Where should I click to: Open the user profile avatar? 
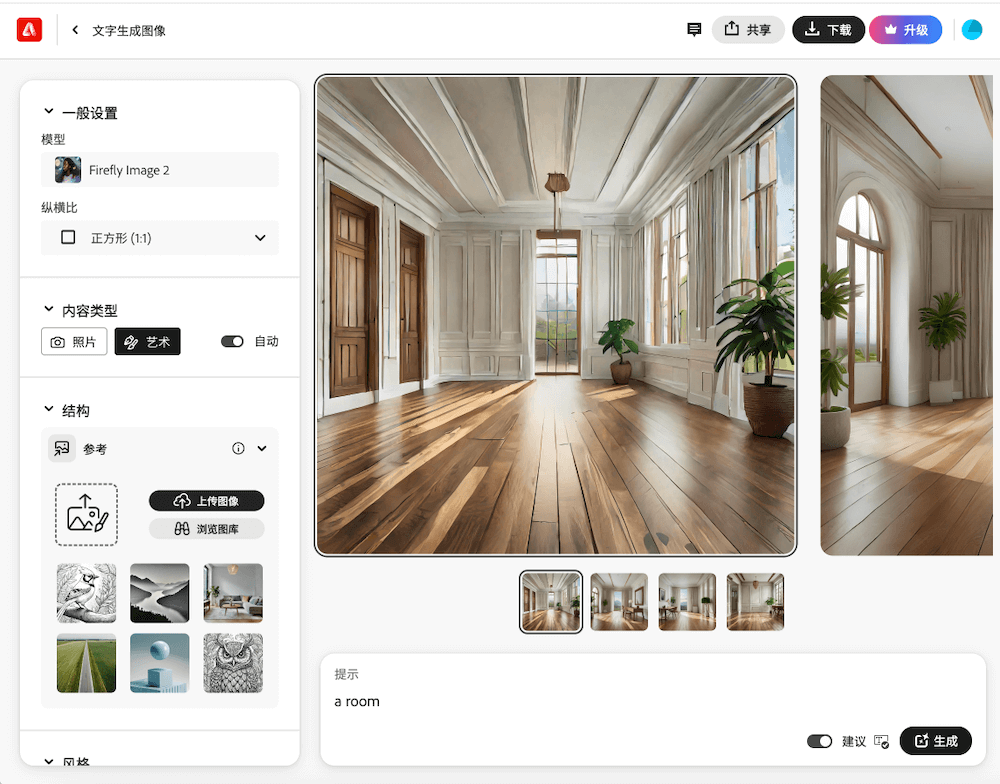[x=971, y=30]
